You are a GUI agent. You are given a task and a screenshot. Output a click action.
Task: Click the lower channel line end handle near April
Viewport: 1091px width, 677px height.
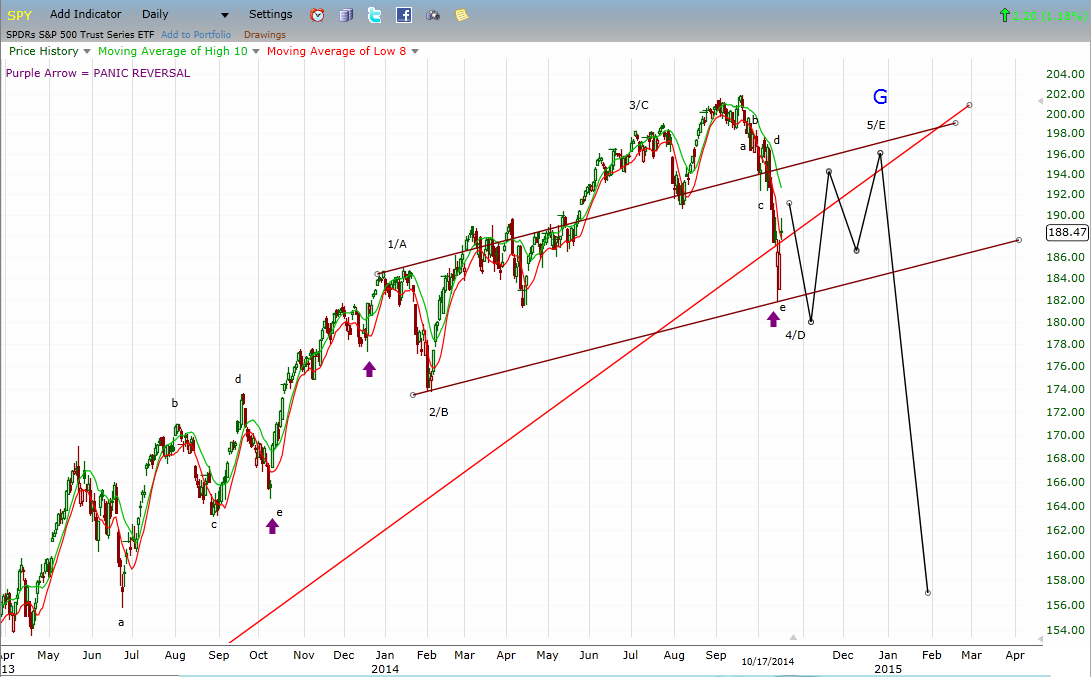tap(1019, 240)
